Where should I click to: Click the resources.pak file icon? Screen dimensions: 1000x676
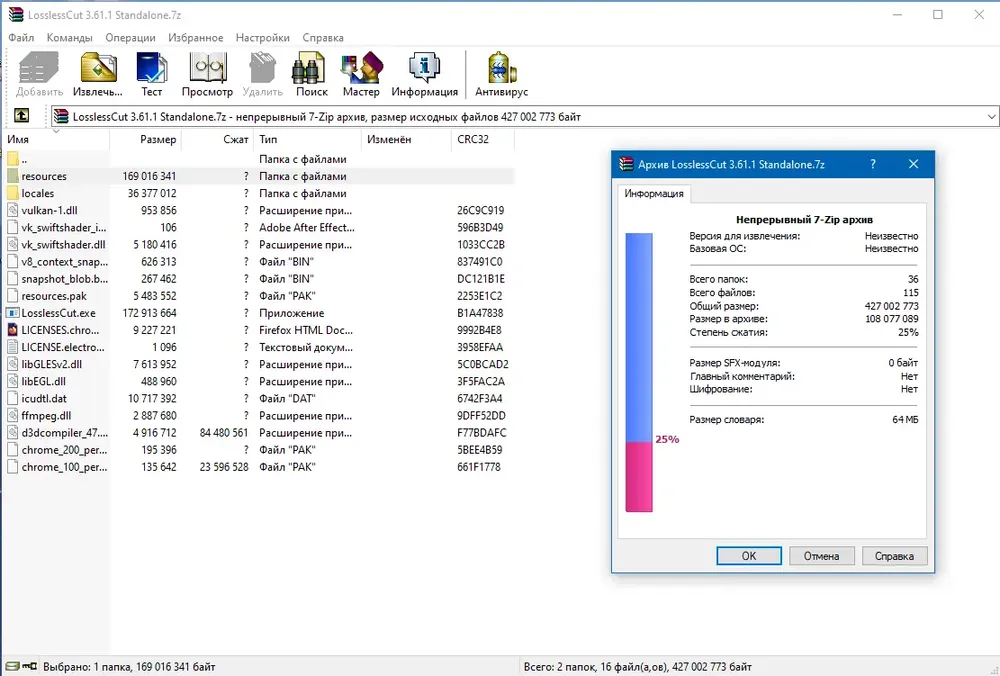pyautogui.click(x=12, y=296)
